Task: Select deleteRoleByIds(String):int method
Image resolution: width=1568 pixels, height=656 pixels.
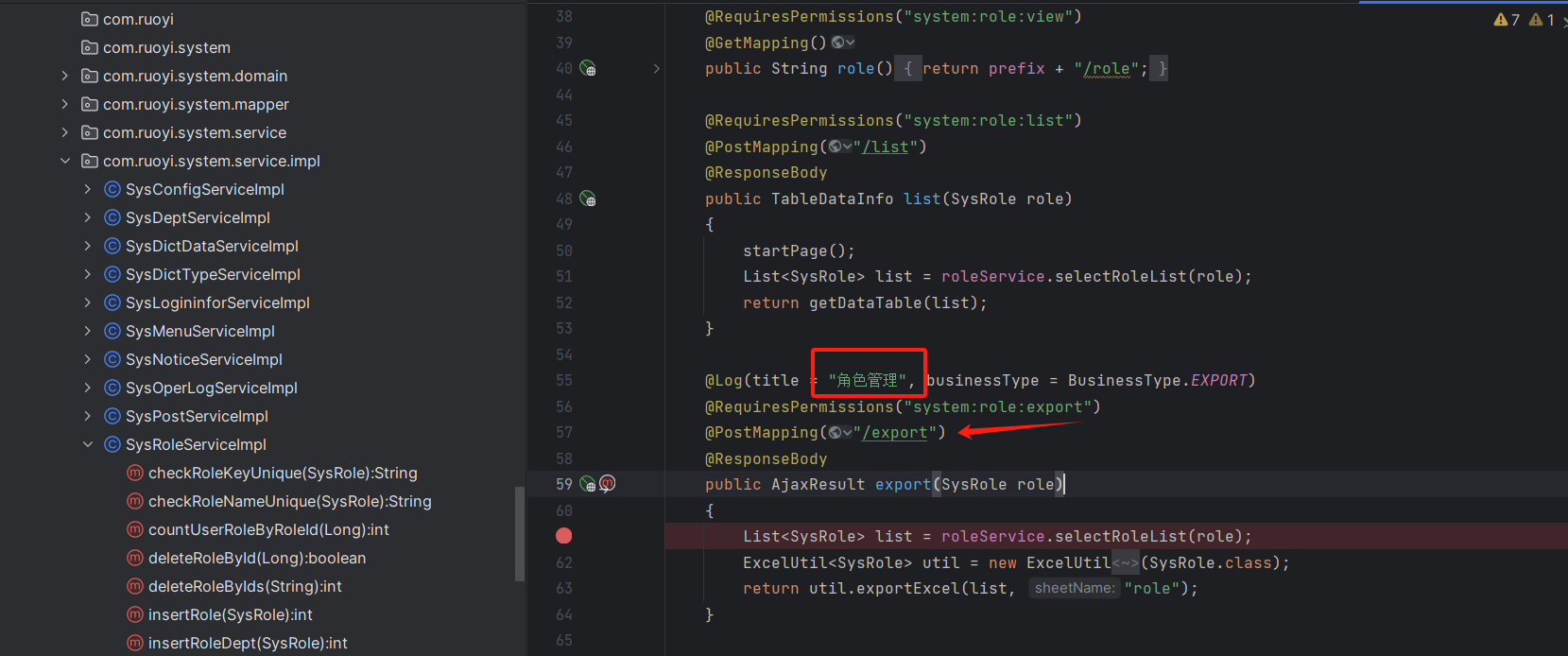Action: coord(245,586)
